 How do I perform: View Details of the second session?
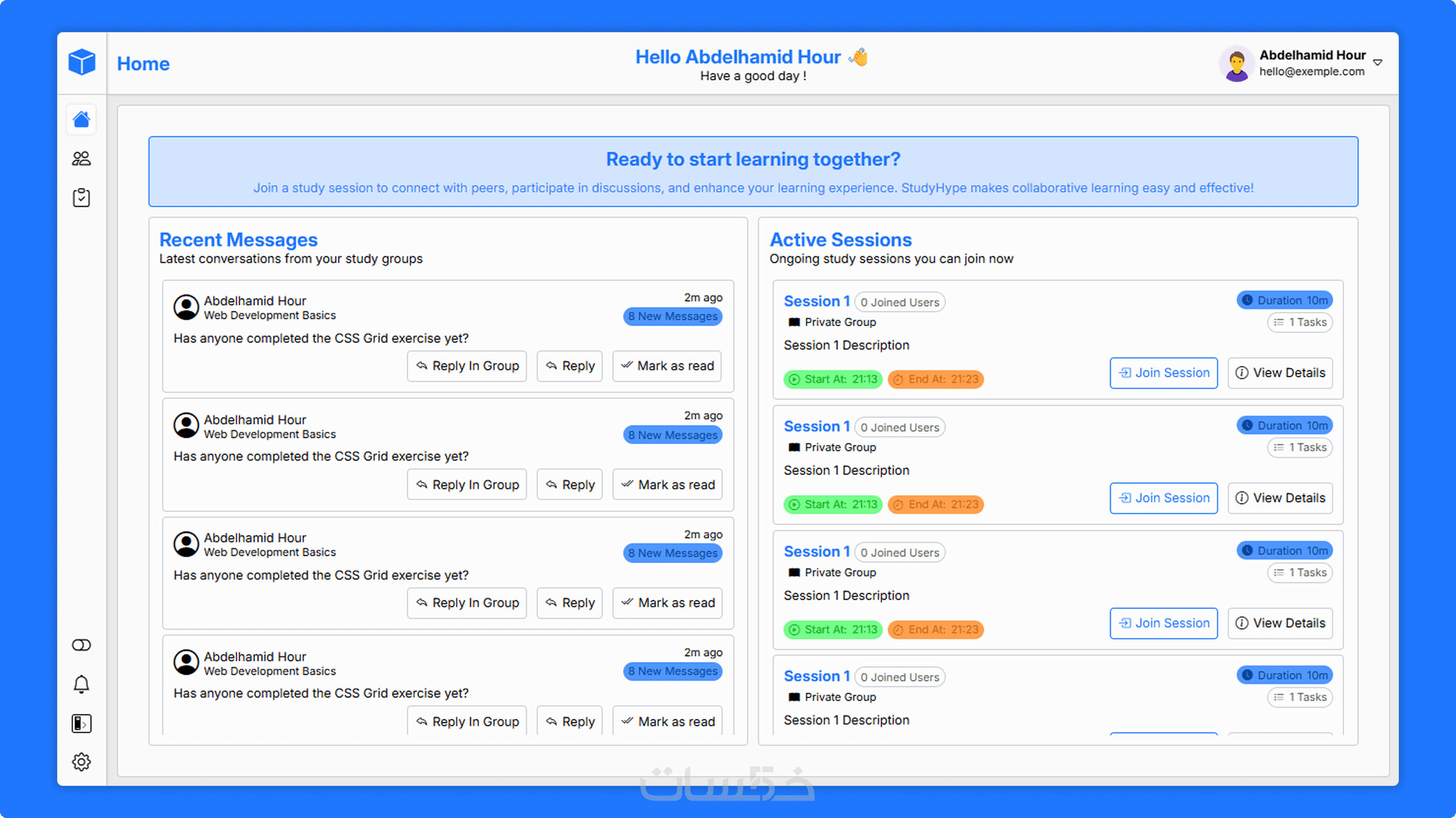click(x=1280, y=498)
